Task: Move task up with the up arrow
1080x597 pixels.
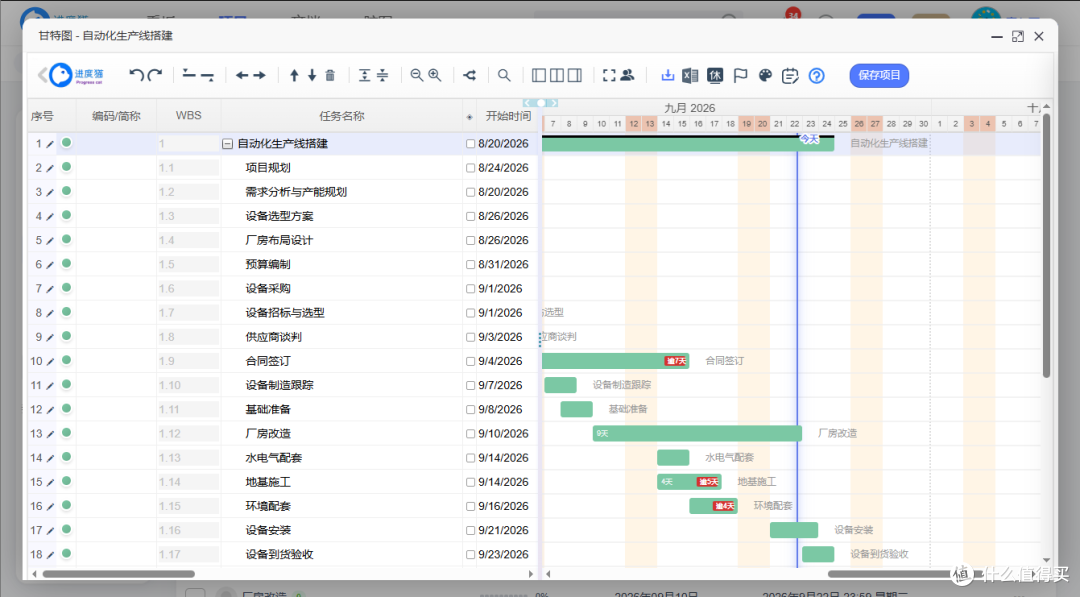Action: (x=294, y=75)
